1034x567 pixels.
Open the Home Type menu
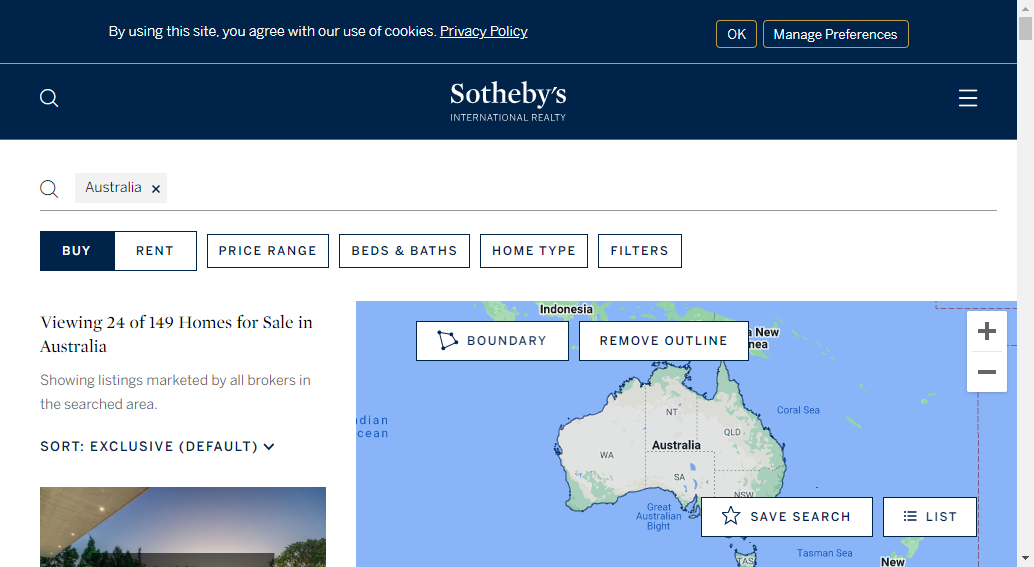(x=533, y=251)
